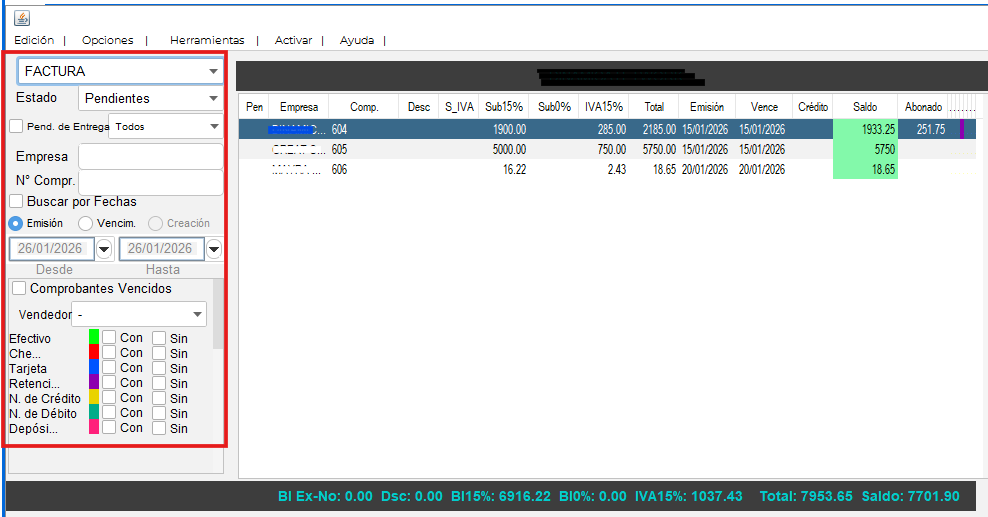Enable the Buscar por Fechas checkbox
Image resolution: width=988 pixels, height=517 pixels.
16,202
